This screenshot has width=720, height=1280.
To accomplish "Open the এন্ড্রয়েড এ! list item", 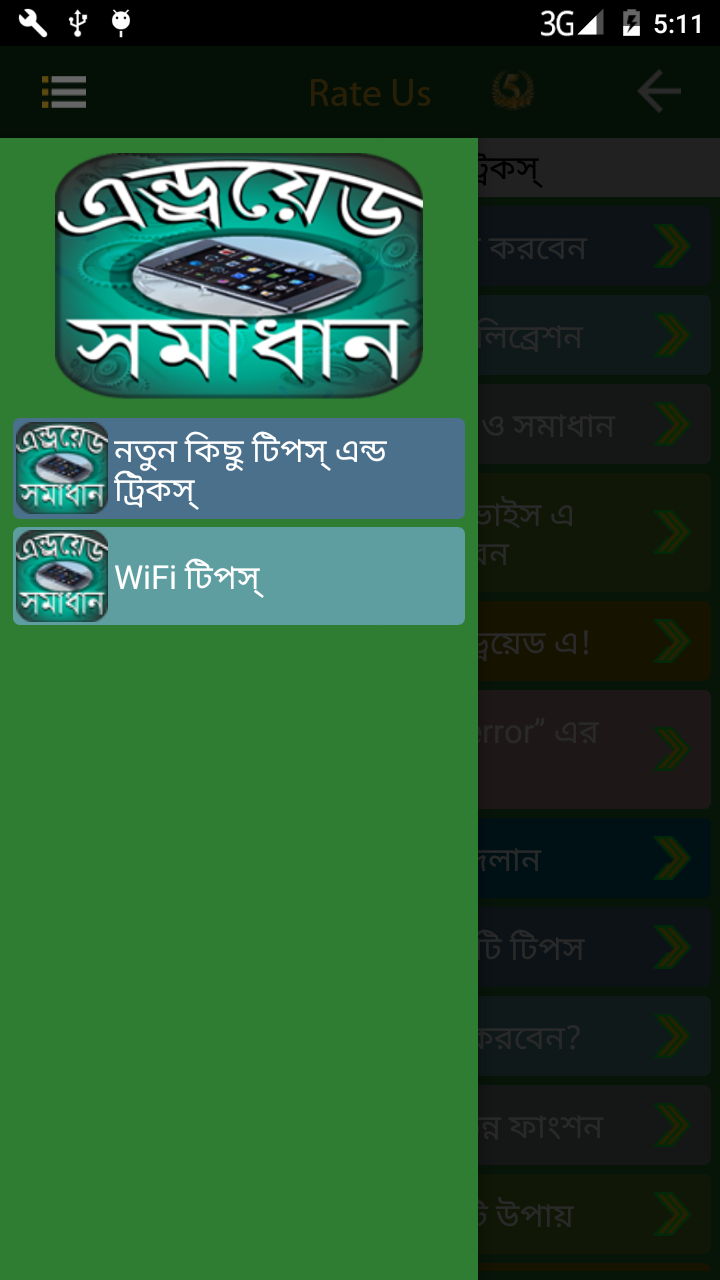I will [x=594, y=641].
